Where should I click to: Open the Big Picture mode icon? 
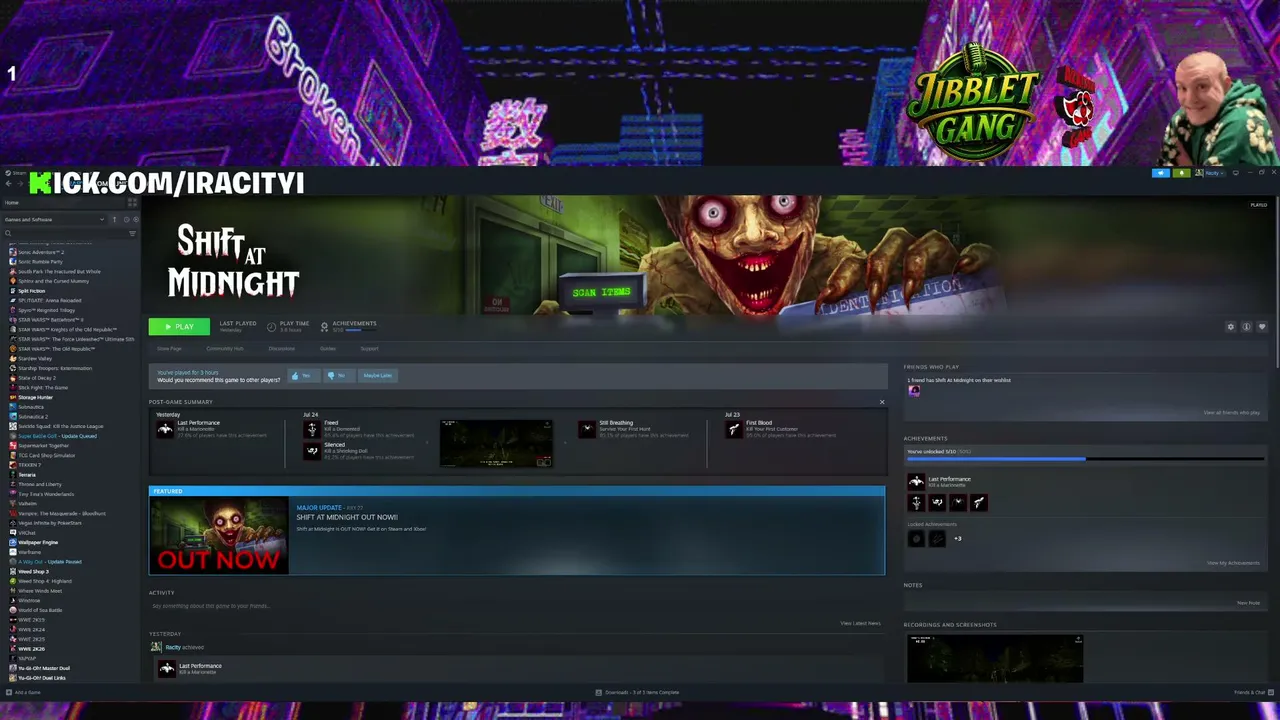pyautogui.click(x=1236, y=173)
